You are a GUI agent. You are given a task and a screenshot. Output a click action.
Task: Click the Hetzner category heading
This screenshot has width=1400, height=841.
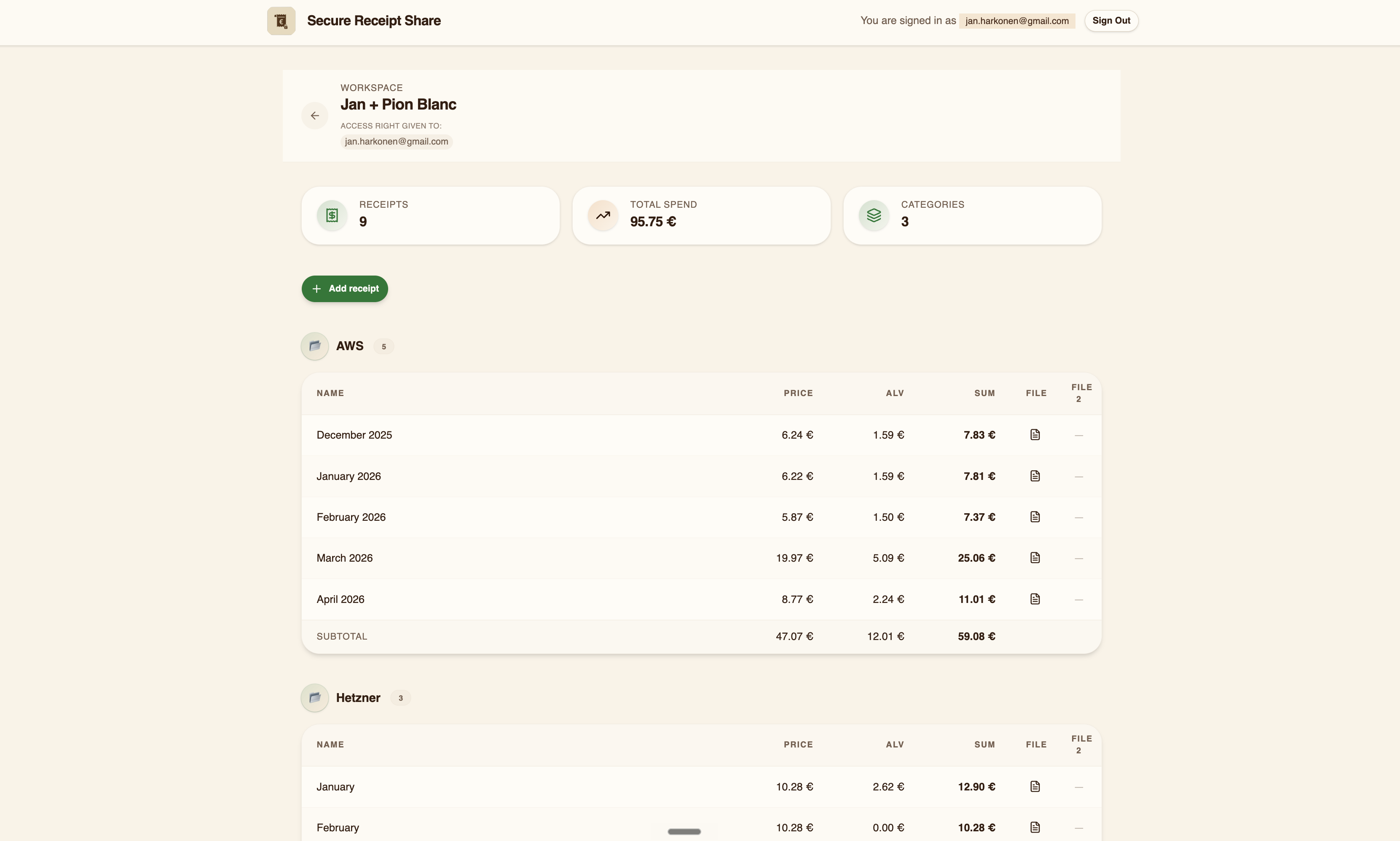pos(358,698)
